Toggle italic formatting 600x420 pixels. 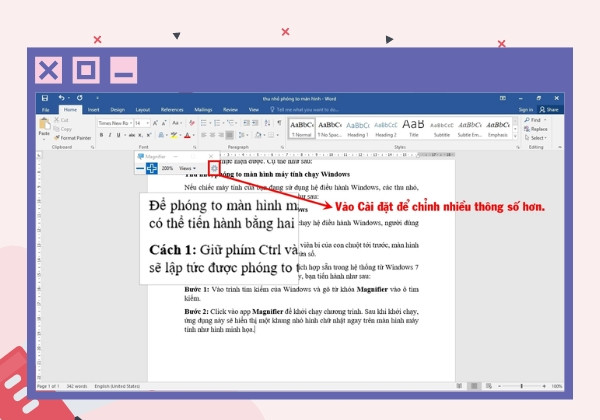pos(110,135)
